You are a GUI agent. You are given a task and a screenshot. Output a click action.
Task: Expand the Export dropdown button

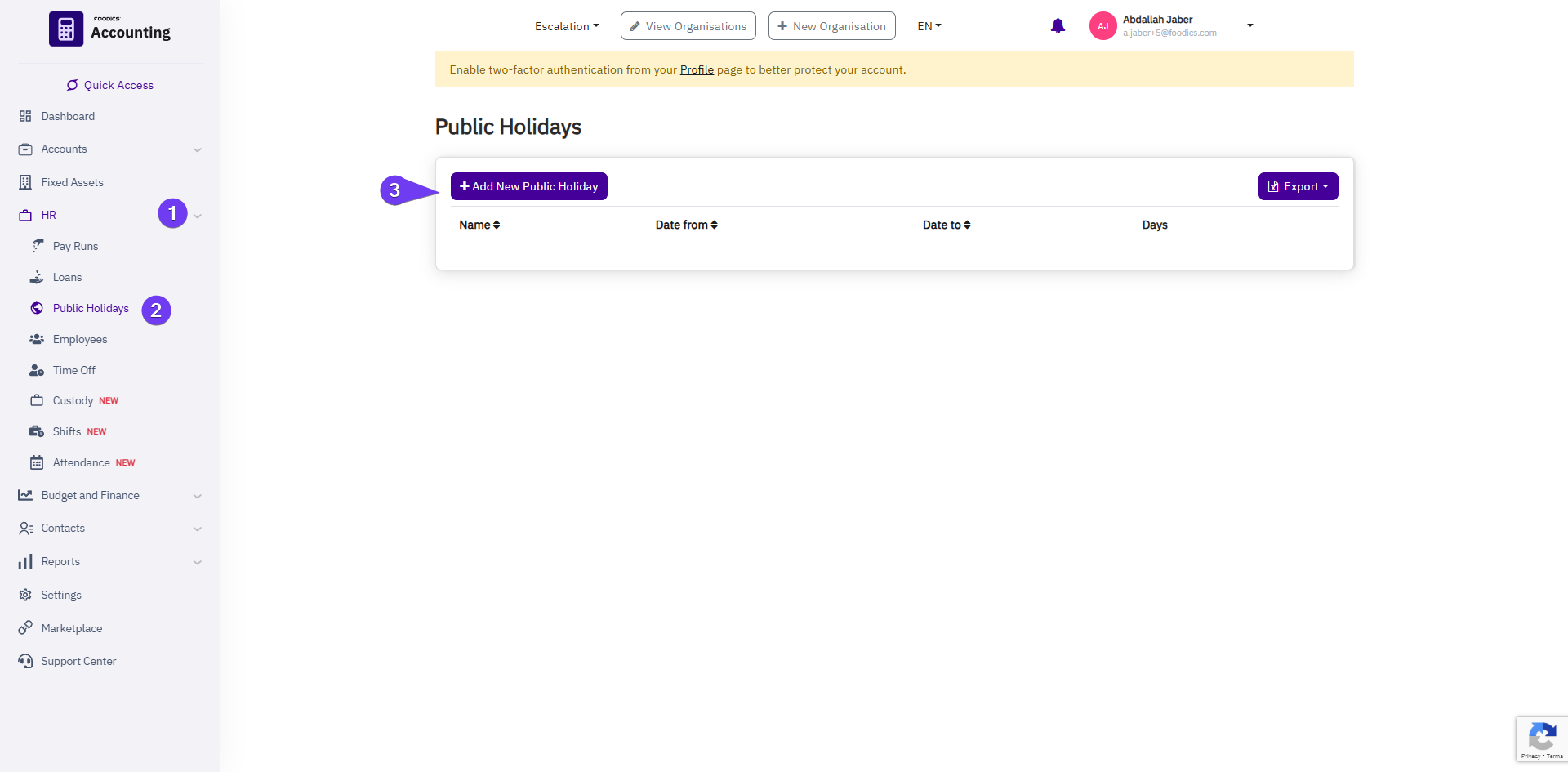click(1298, 186)
